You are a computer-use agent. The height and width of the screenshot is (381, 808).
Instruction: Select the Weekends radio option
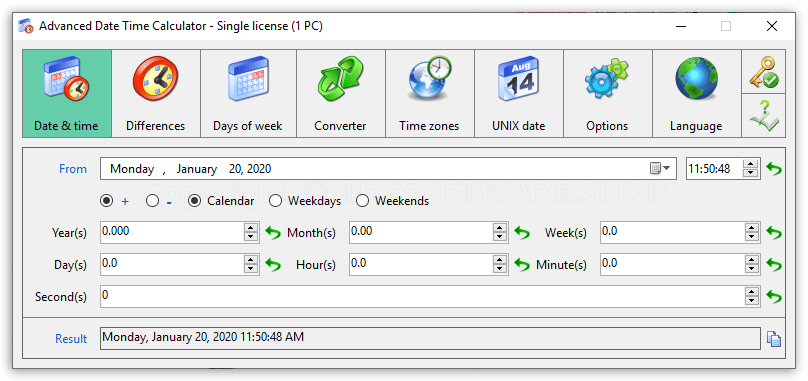point(363,201)
